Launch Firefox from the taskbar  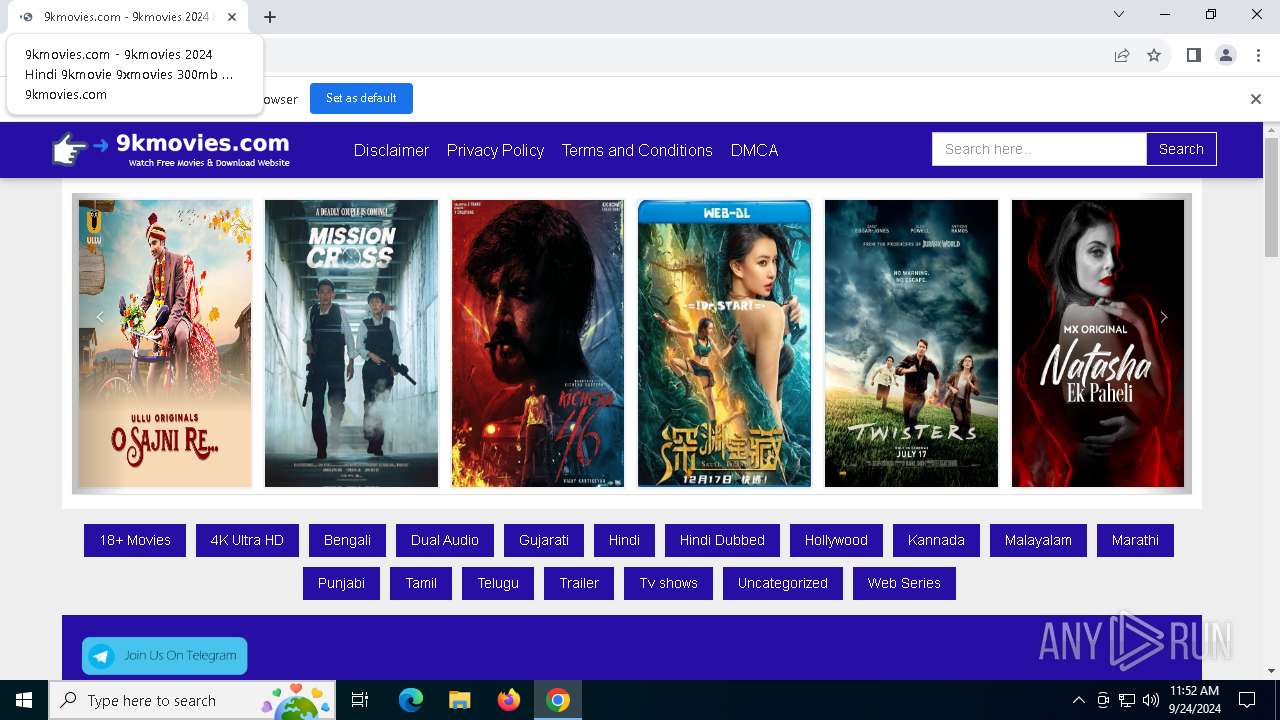(509, 700)
